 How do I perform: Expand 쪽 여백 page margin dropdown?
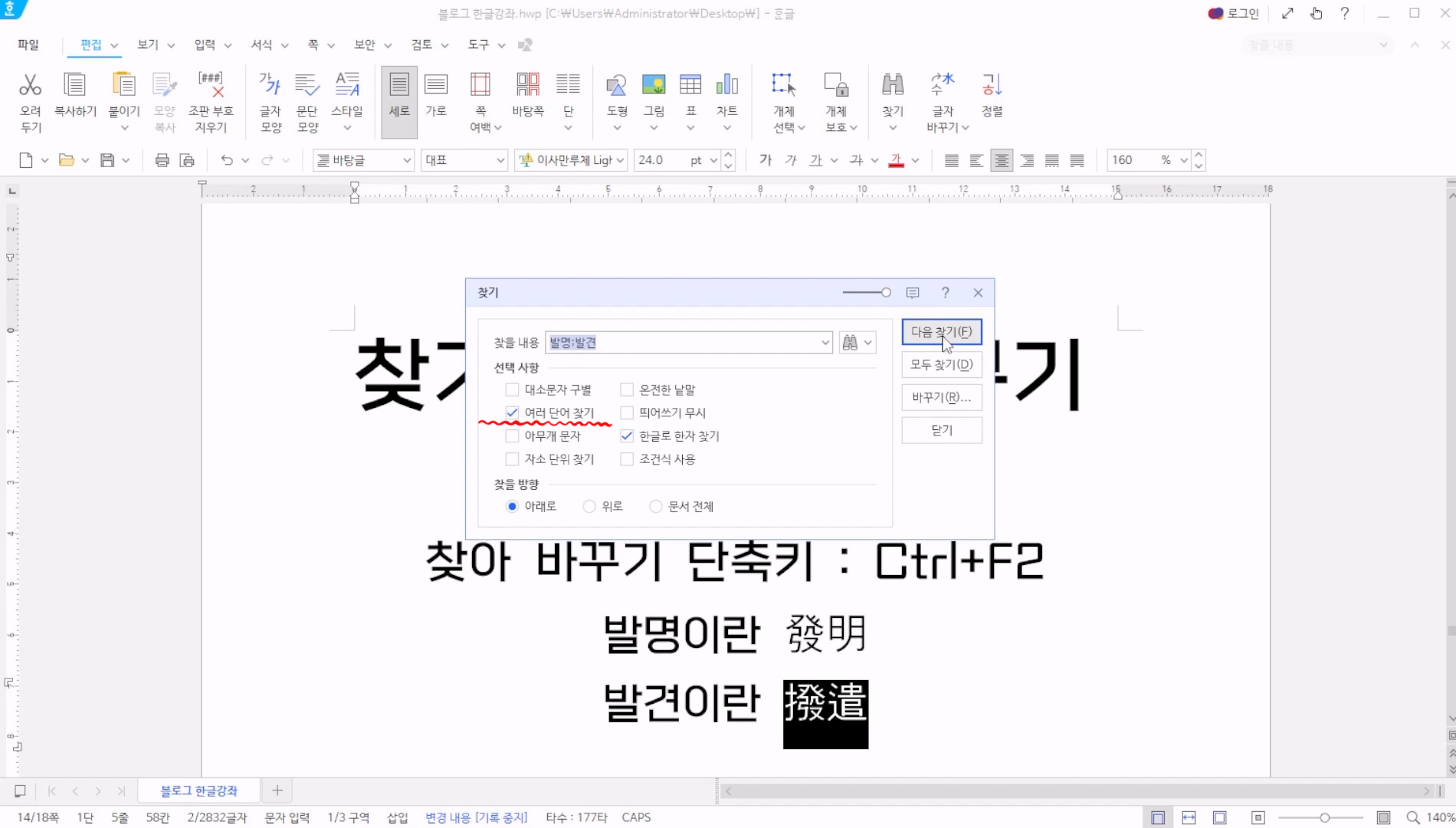tap(497, 128)
